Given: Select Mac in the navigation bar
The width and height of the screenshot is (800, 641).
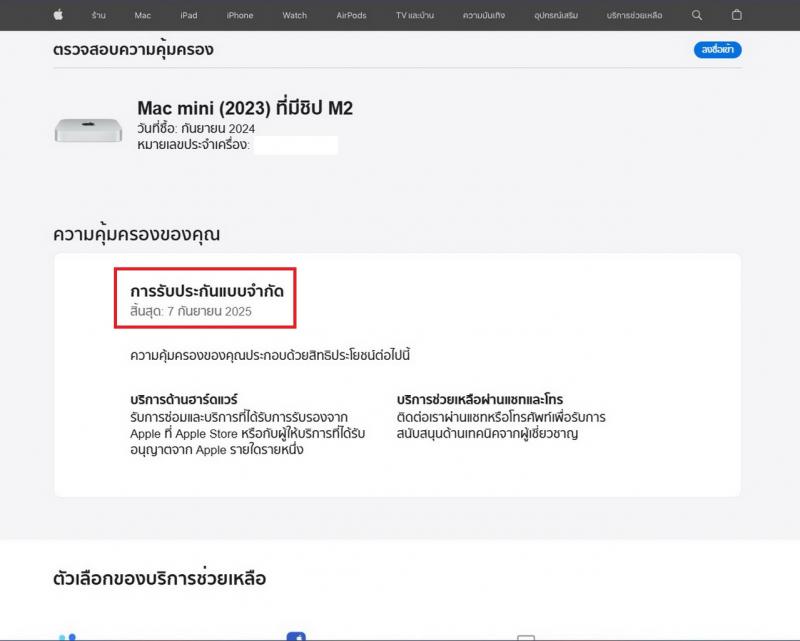Looking at the screenshot, I should [x=143, y=16].
